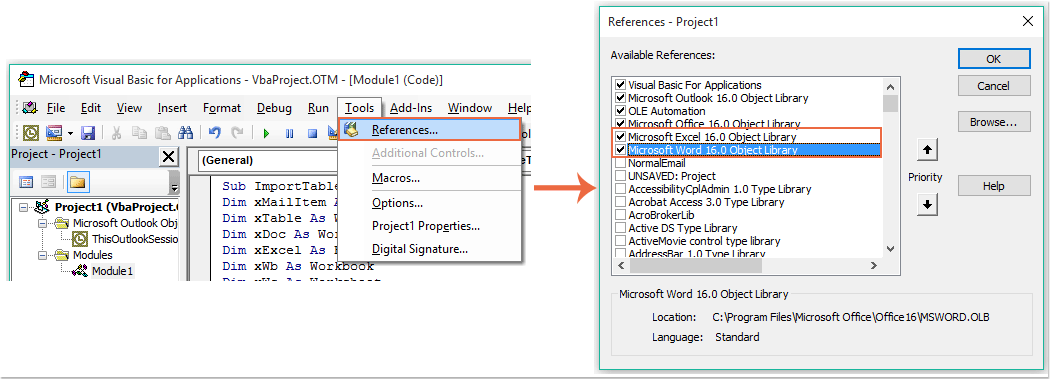
Task: Uncheck Visual Basic For Applications reference
Action: (621, 85)
